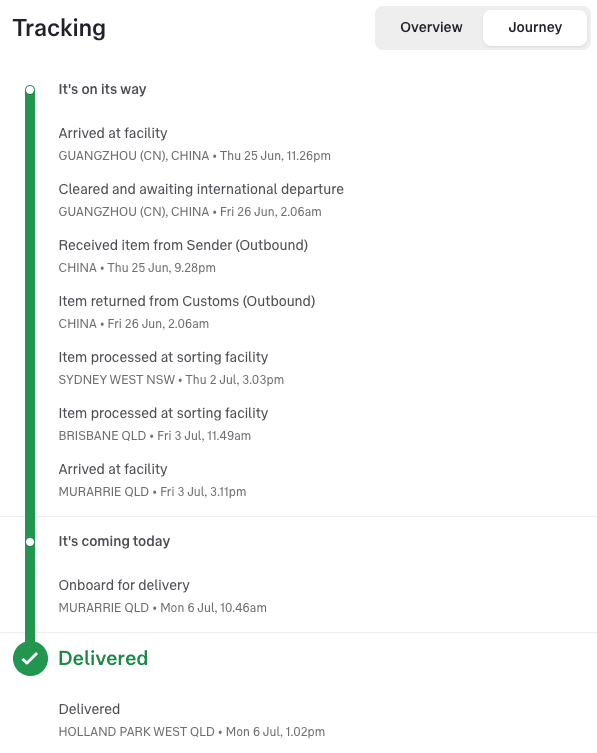The width and height of the screenshot is (597, 753).
Task: Select the Sydney West NSW sorting facility event
Action: pos(171,368)
